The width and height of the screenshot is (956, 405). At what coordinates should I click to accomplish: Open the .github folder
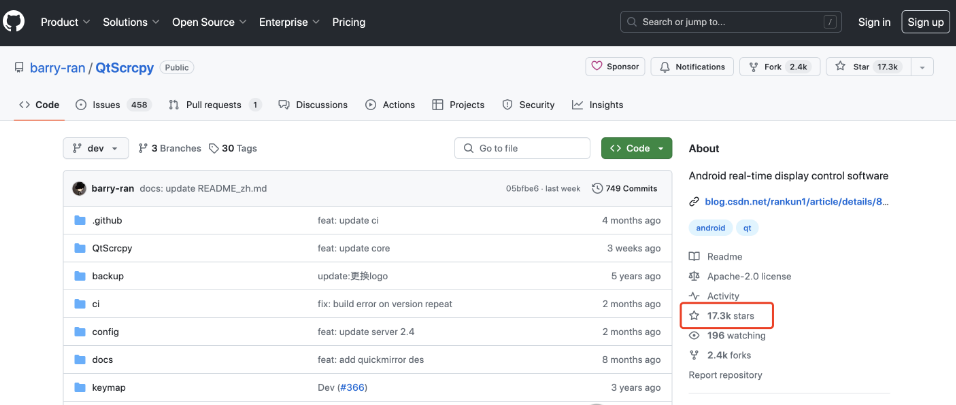107,220
